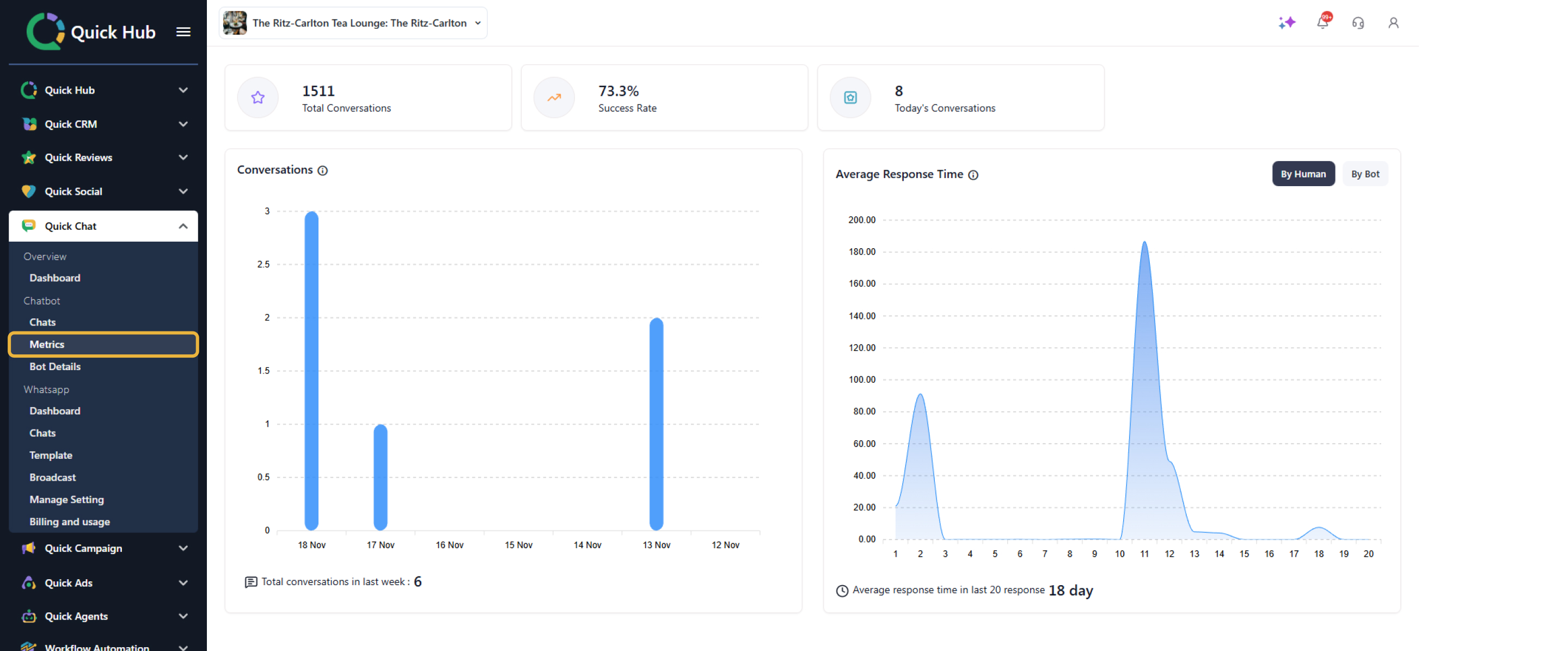1568x651 pixels.
Task: Click the Average Response Time info icon
Action: (973, 175)
